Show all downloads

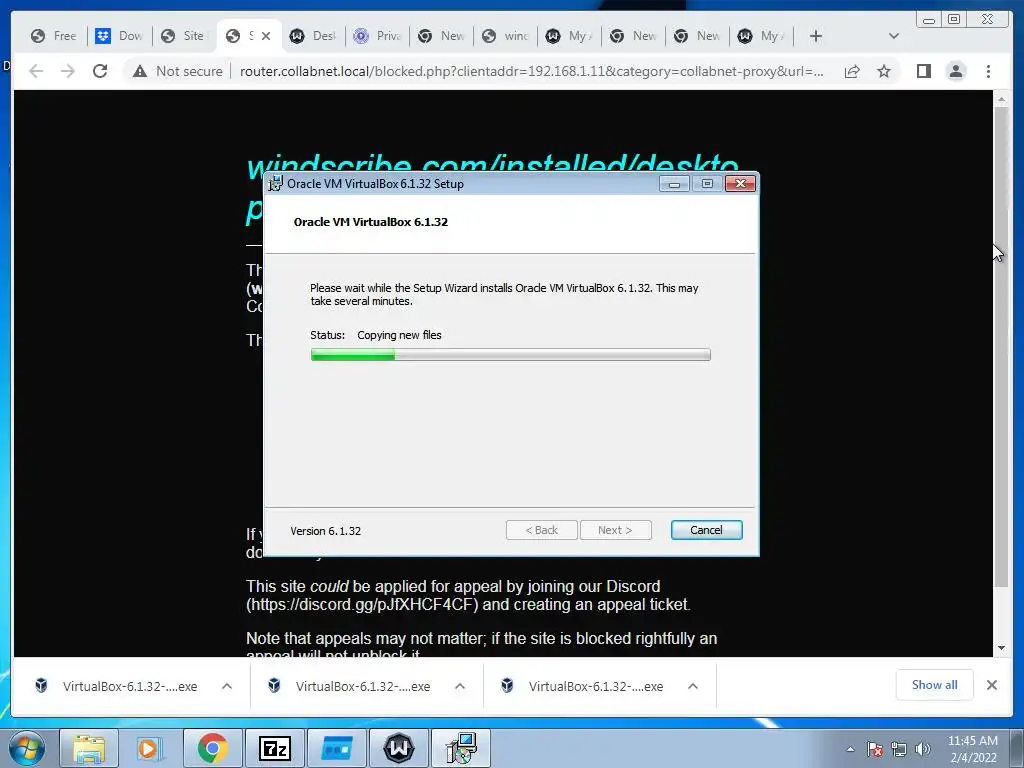tap(935, 685)
